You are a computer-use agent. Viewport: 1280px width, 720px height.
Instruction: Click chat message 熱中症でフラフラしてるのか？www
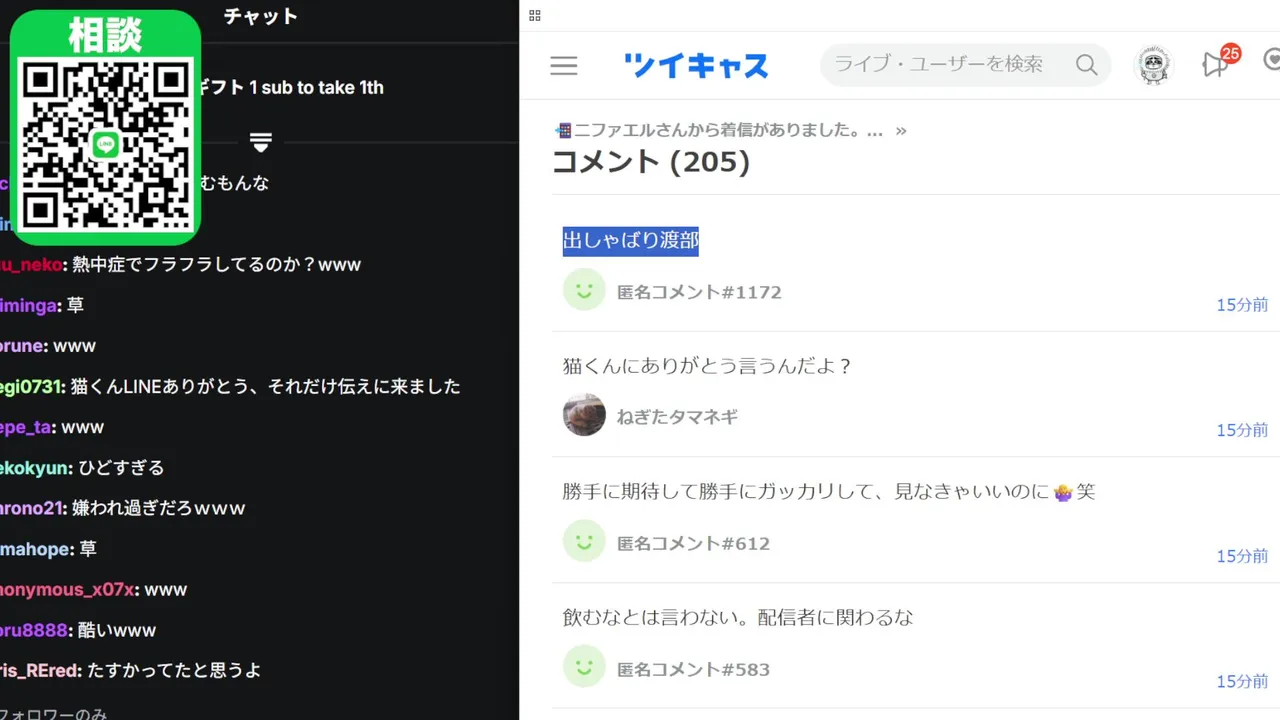(x=216, y=265)
